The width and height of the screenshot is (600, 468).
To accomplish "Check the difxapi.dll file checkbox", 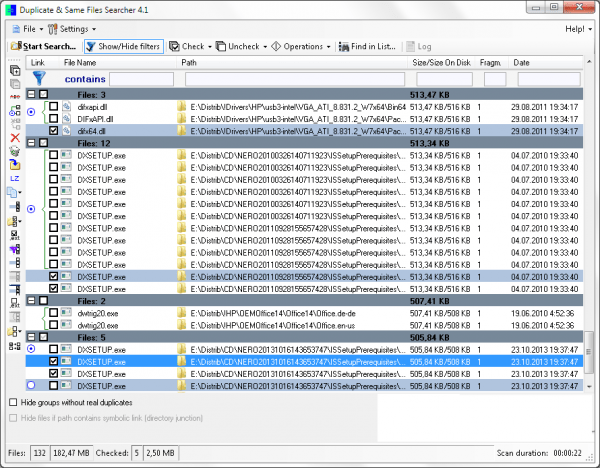I will [54, 105].
